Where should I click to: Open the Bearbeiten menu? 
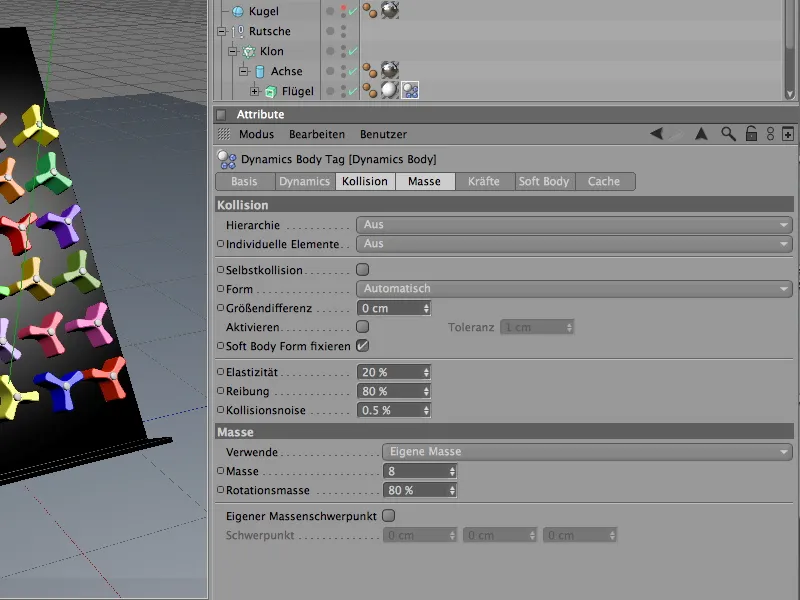click(x=317, y=134)
